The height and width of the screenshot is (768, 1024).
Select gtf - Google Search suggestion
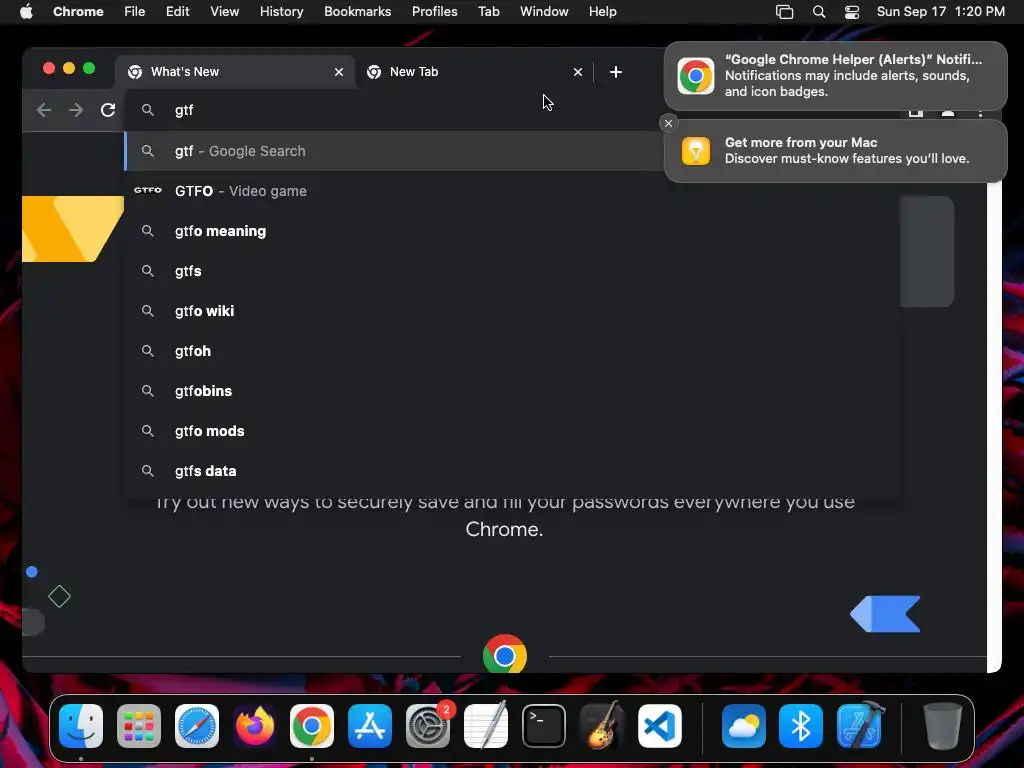[x=394, y=151]
